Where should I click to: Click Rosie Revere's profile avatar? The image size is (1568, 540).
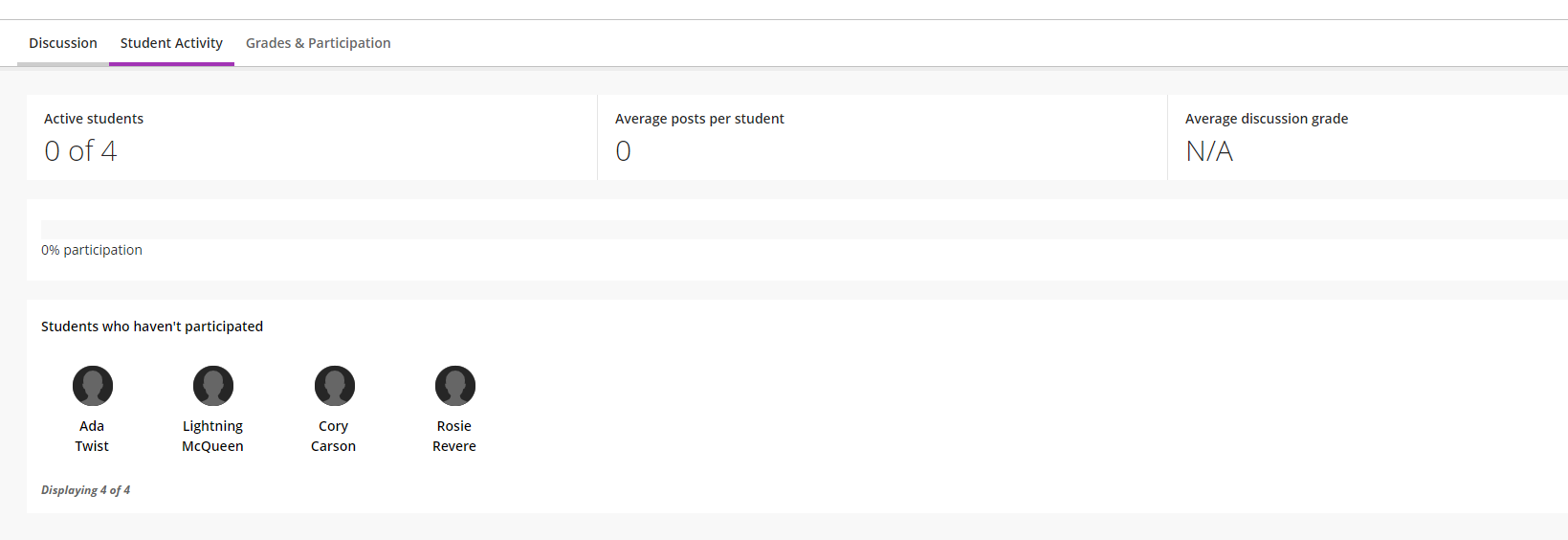click(x=455, y=386)
